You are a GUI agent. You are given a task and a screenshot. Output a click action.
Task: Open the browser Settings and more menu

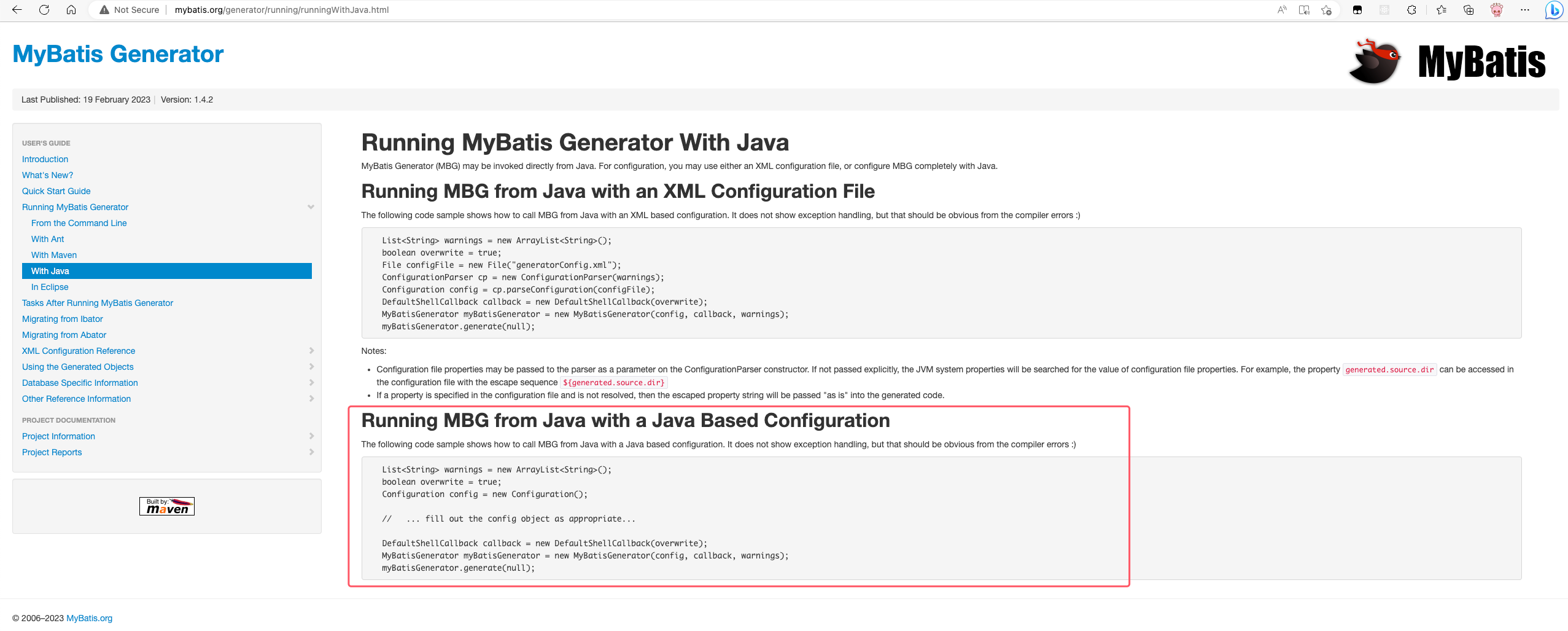point(1525,10)
